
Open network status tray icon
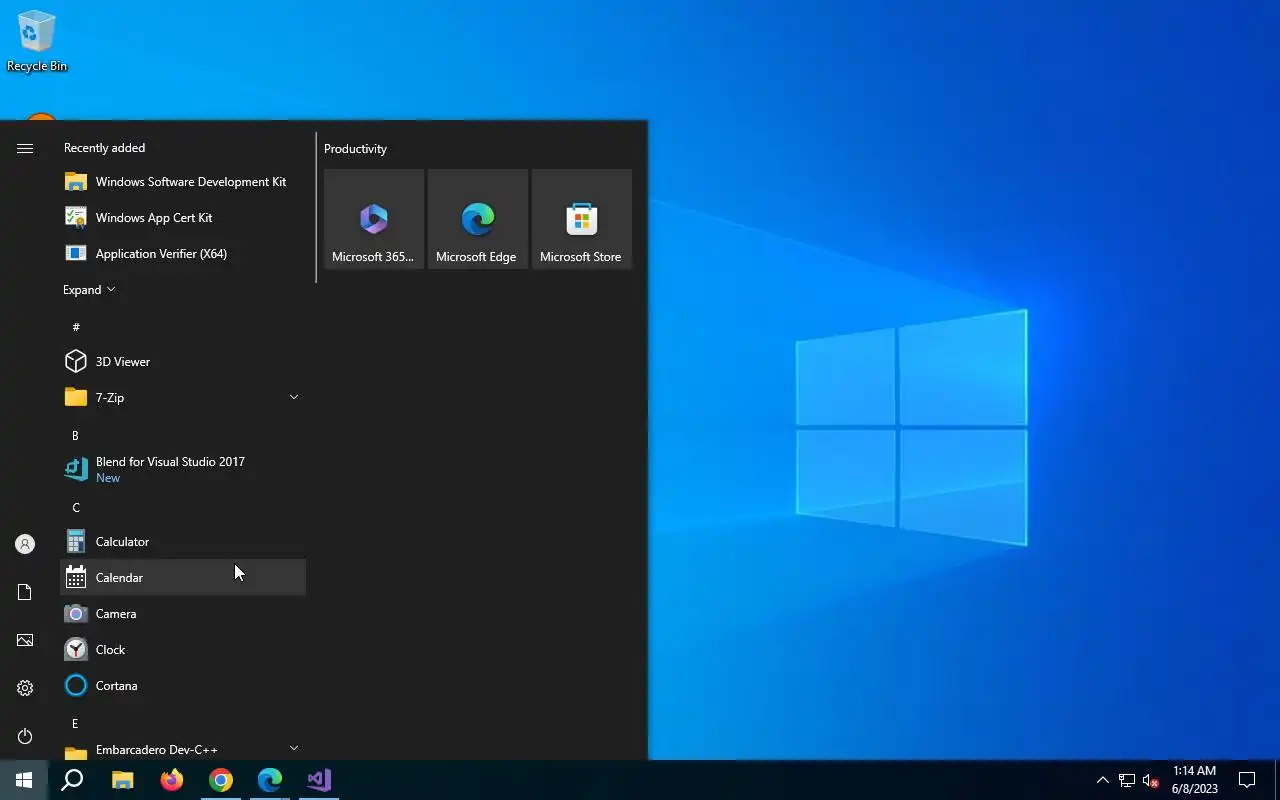[x=1127, y=780]
